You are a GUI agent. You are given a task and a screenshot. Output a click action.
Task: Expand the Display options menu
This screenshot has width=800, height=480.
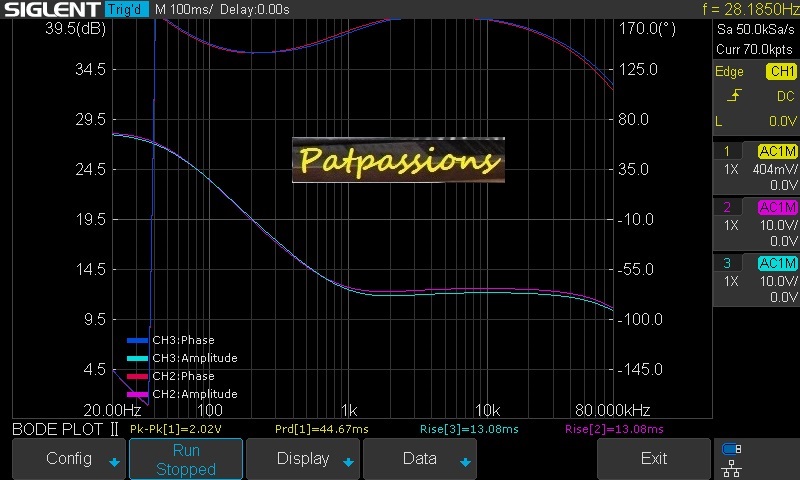tap(303, 459)
